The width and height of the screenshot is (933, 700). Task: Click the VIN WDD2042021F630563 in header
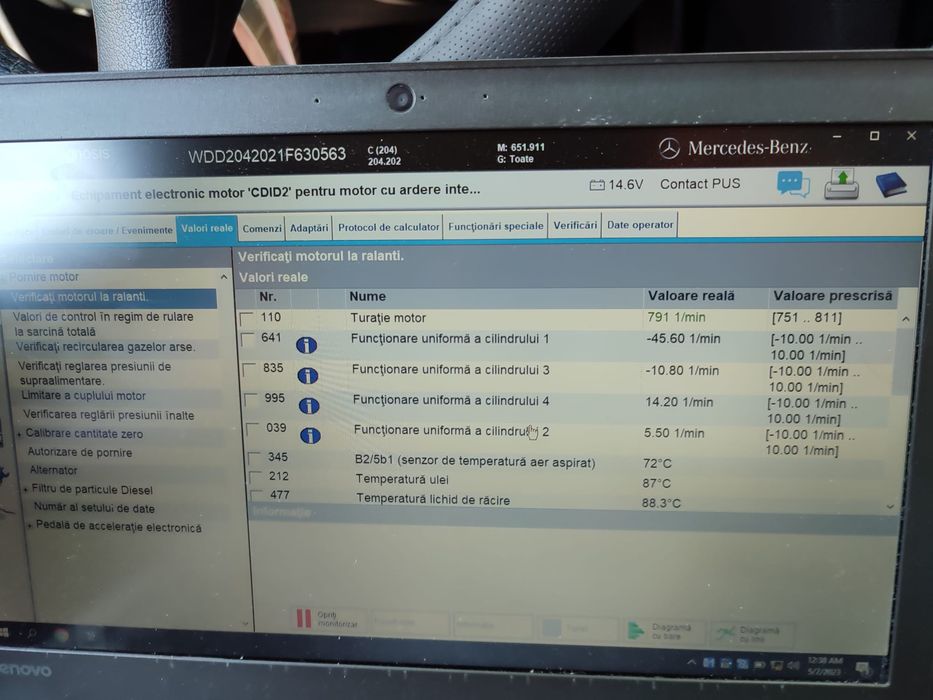tap(267, 155)
